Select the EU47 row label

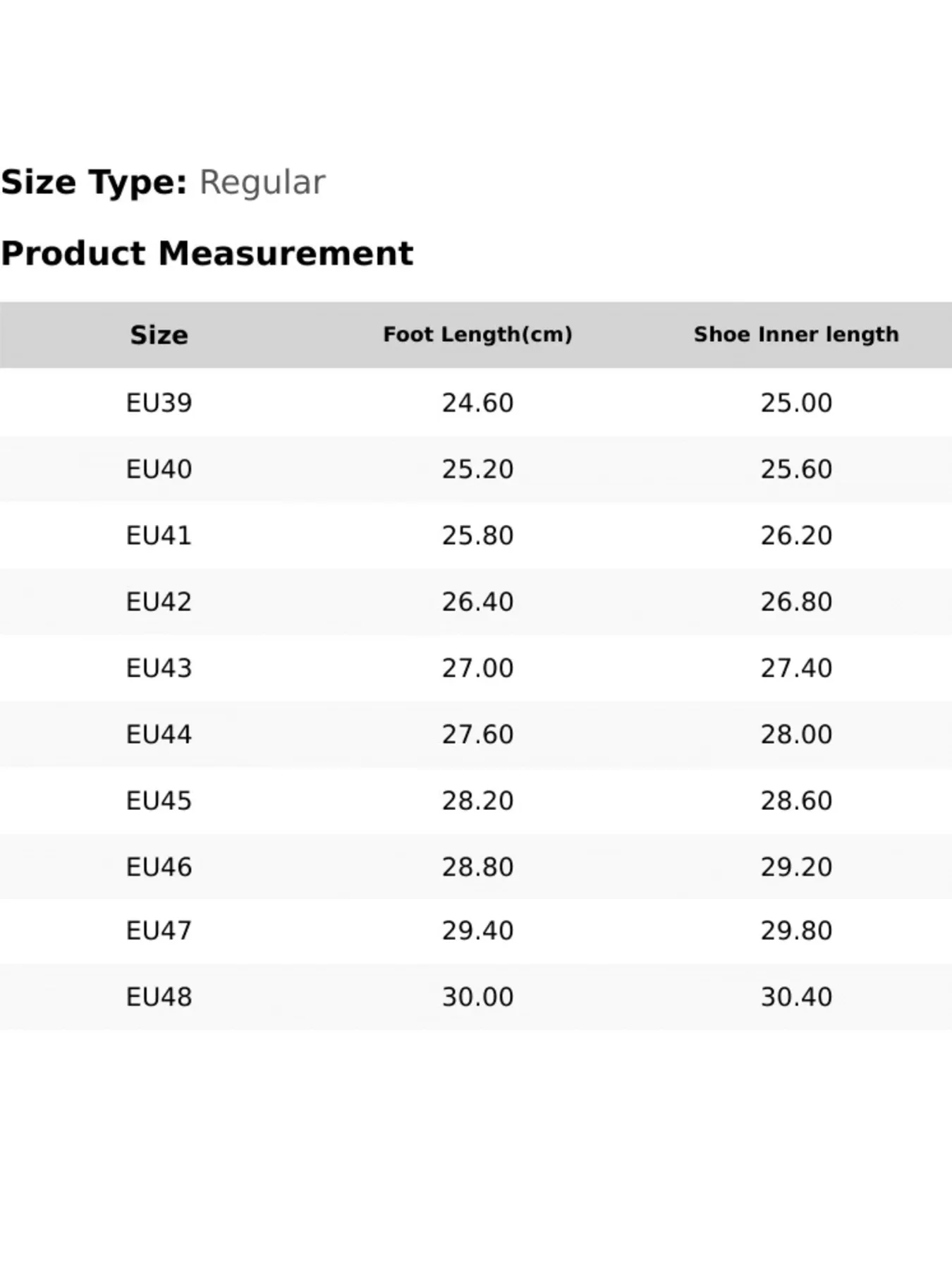pos(159,931)
